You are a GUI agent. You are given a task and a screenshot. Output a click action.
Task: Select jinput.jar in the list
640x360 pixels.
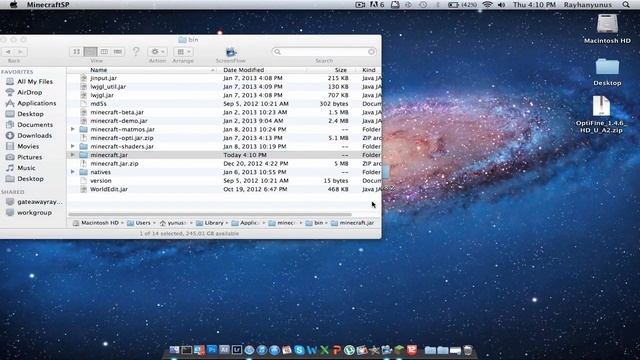(103, 78)
